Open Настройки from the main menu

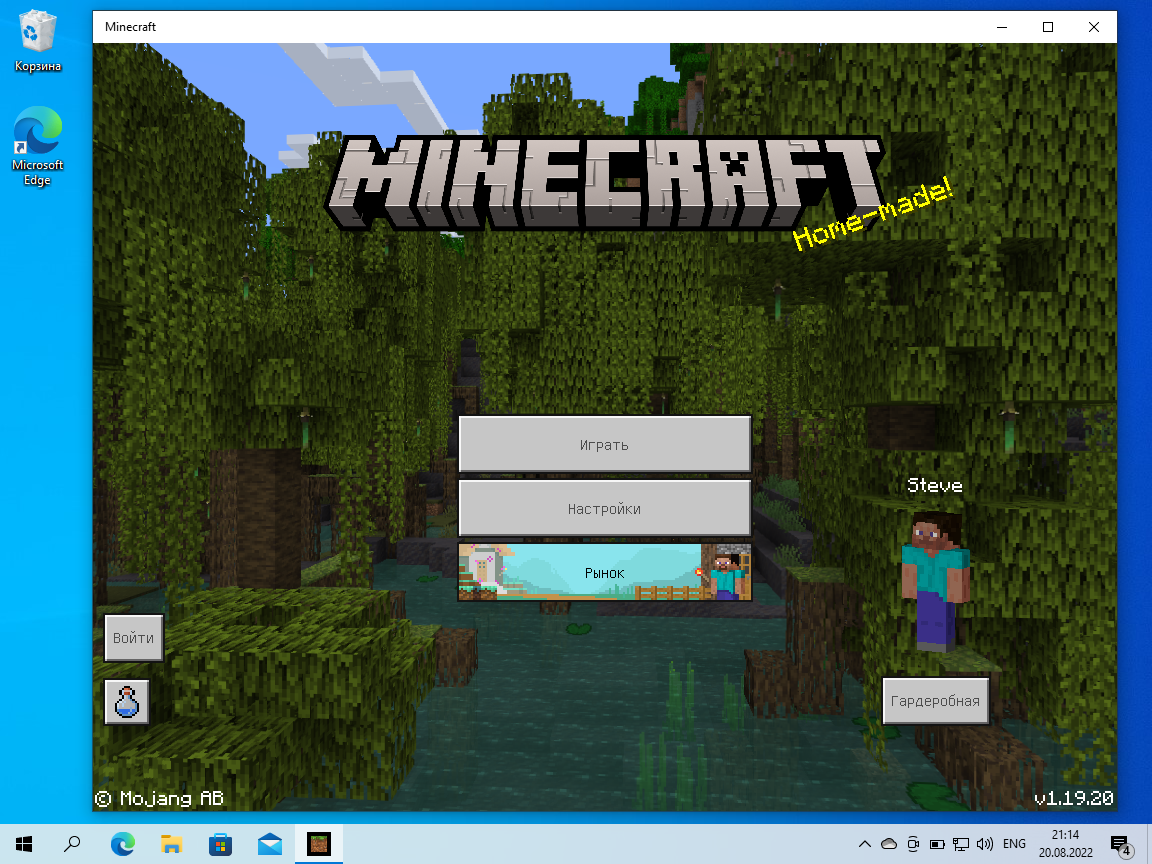click(x=605, y=508)
